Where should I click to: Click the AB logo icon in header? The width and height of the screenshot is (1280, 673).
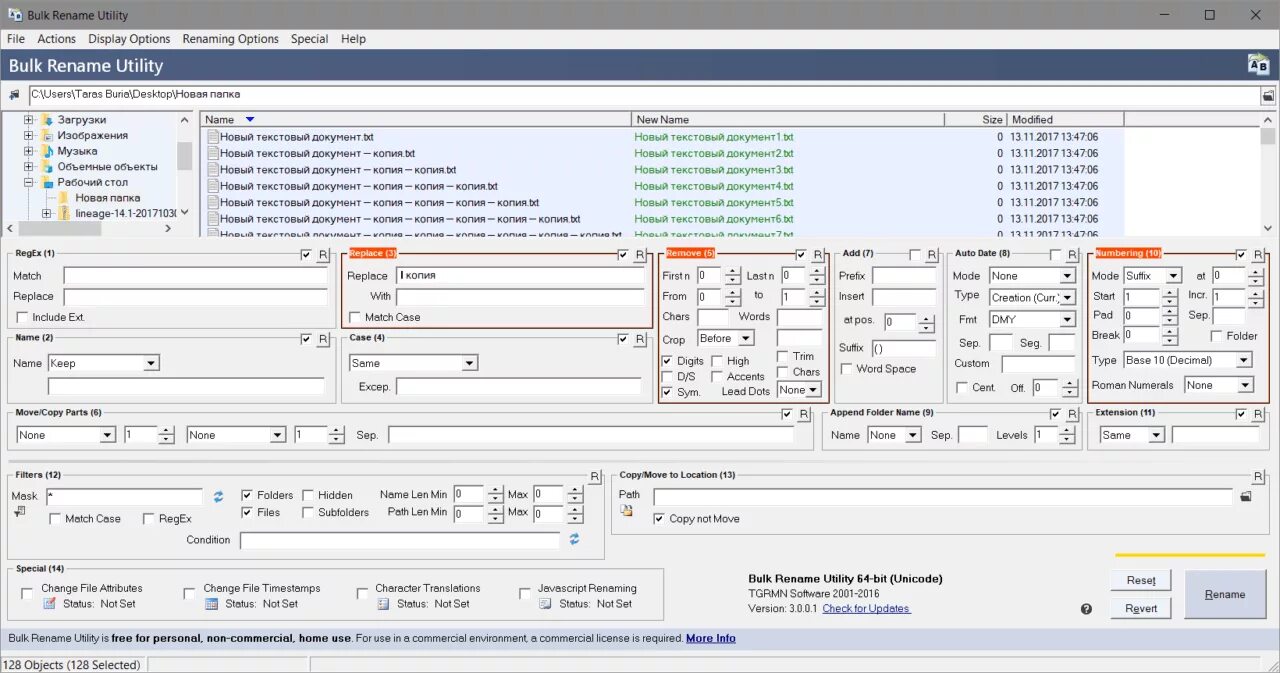tap(1258, 65)
